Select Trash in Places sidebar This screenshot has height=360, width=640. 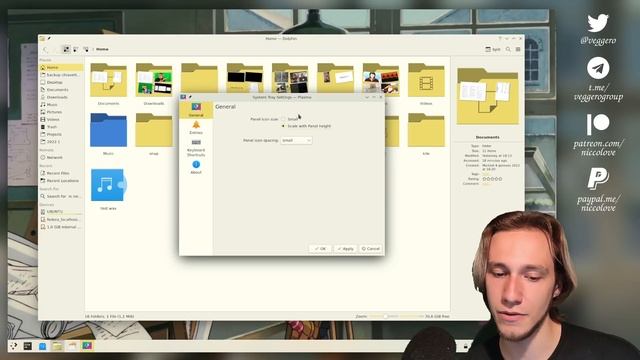pyautogui.click(x=61, y=127)
